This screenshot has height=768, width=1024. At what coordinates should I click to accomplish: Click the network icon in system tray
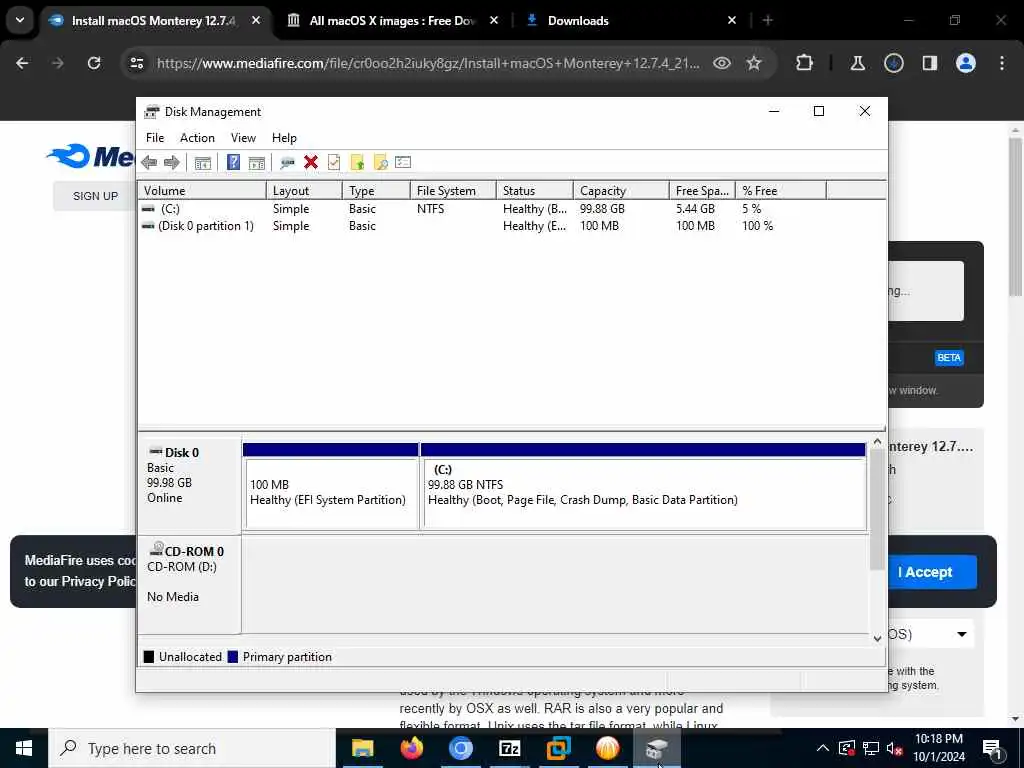point(871,748)
